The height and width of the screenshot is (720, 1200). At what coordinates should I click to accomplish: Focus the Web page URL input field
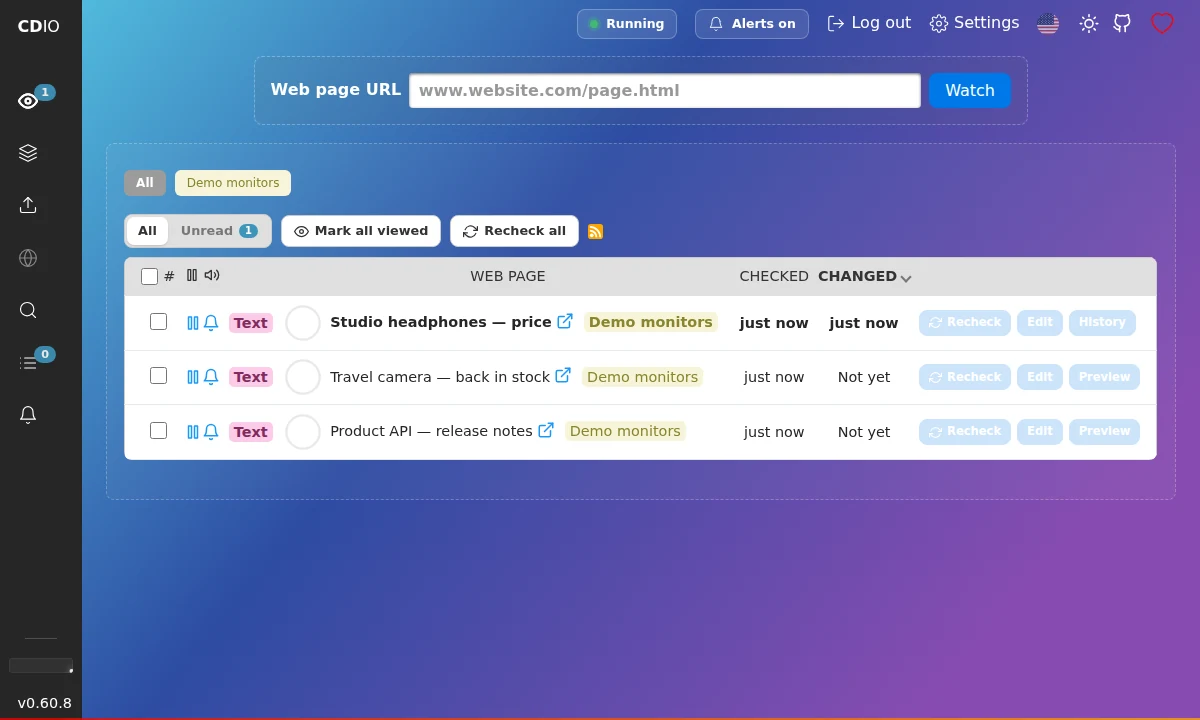(x=665, y=90)
